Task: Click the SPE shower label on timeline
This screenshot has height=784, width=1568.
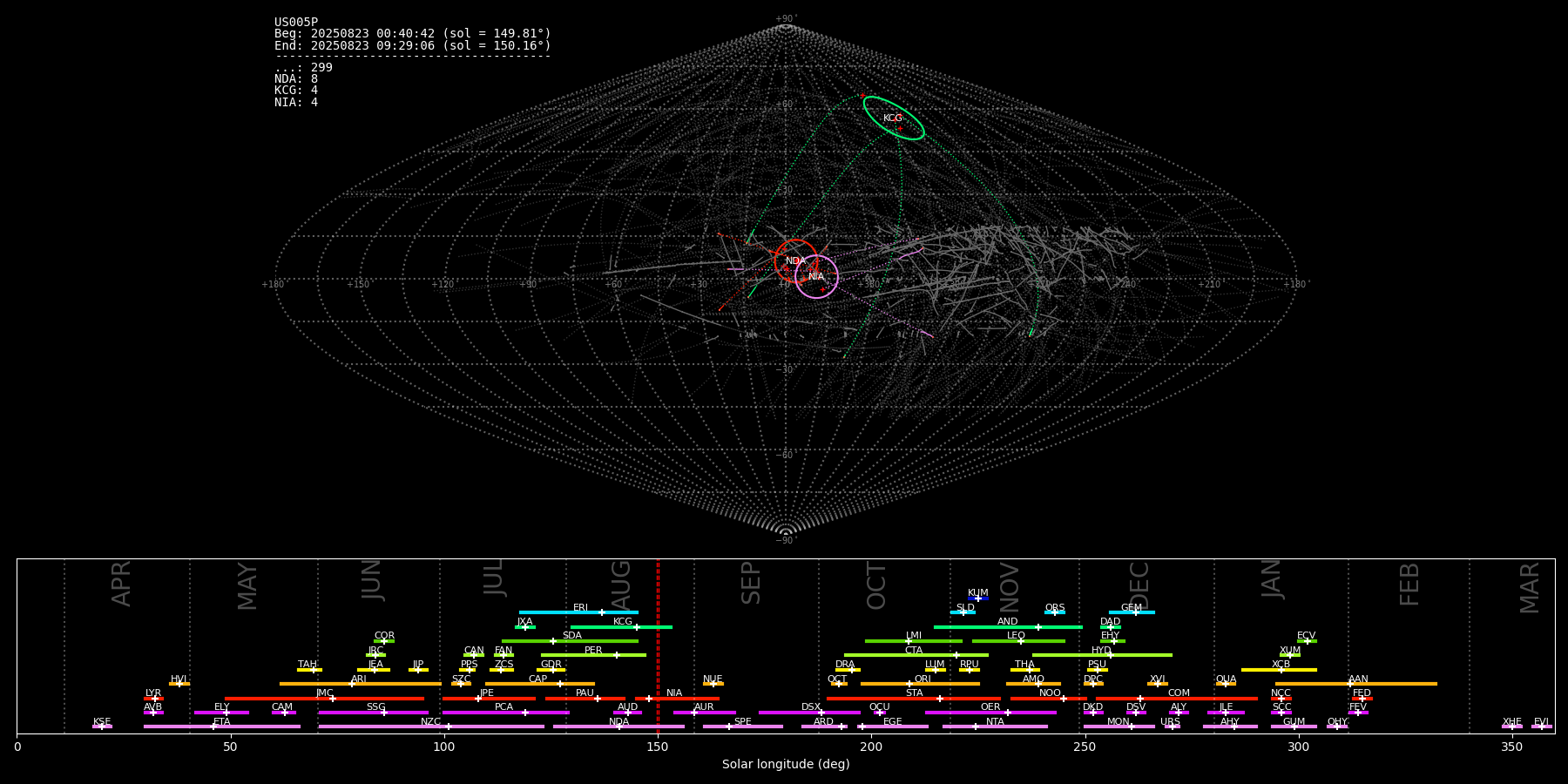Action: click(742, 722)
